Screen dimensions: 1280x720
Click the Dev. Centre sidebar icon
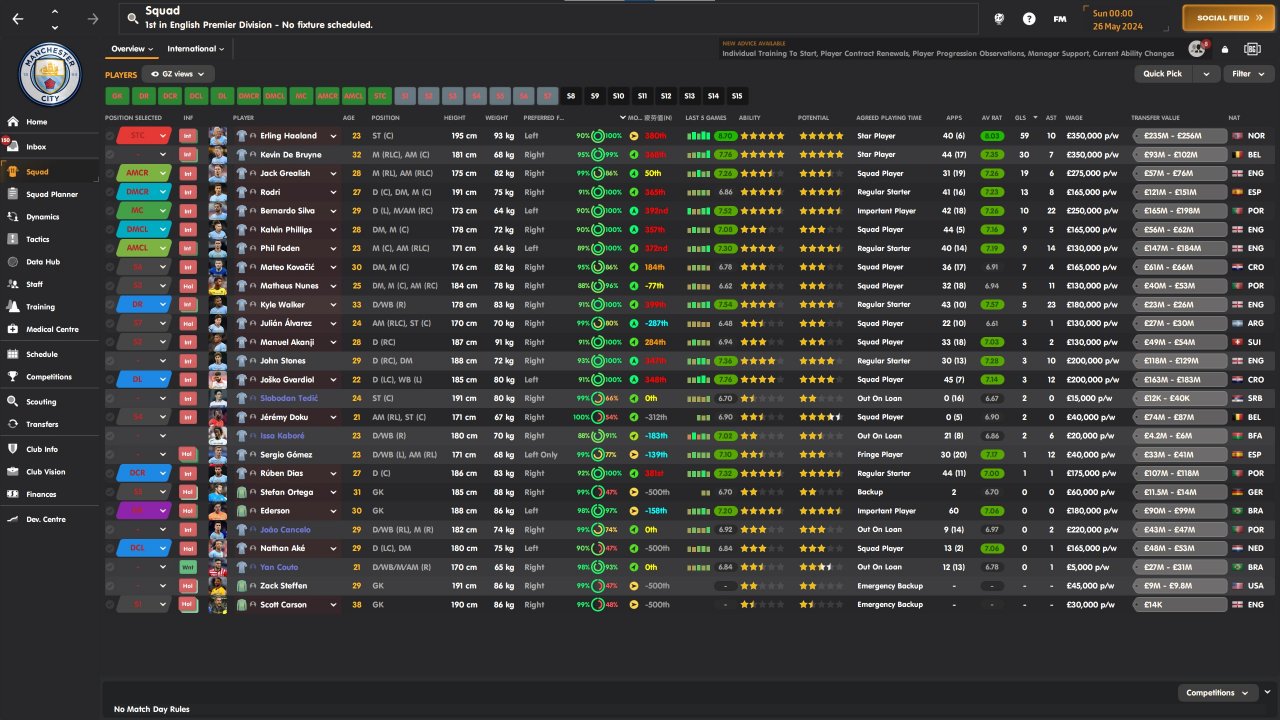[x=12, y=519]
